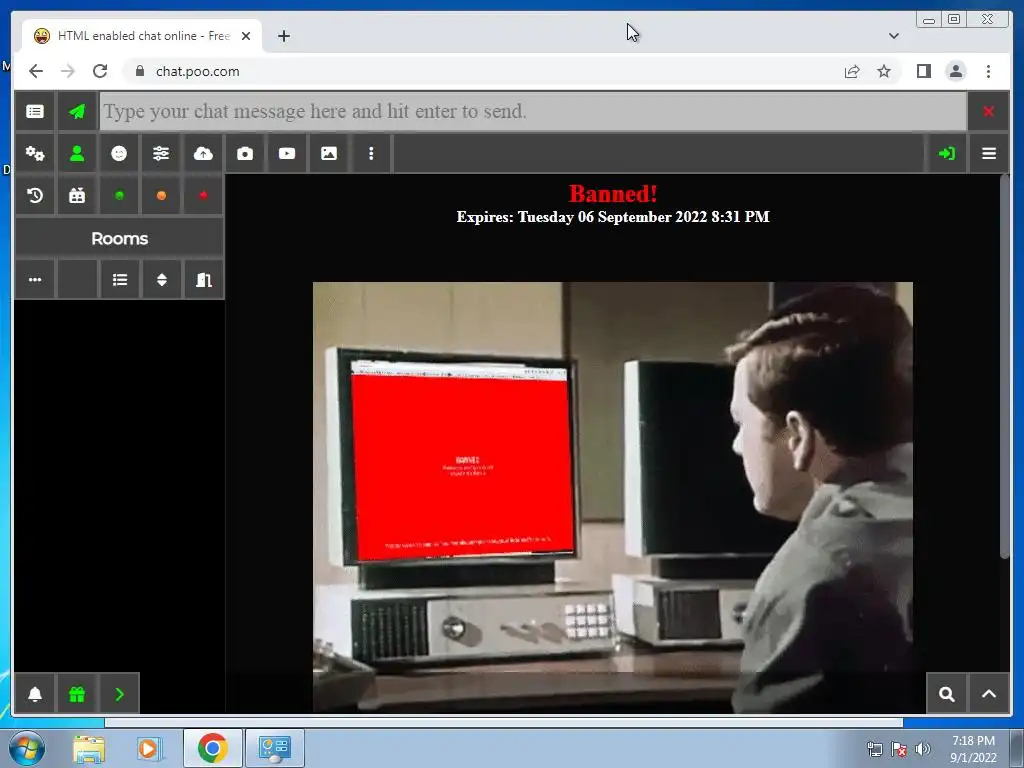Click the volume speaker tray icon
The image size is (1024, 768).
pos(922,749)
